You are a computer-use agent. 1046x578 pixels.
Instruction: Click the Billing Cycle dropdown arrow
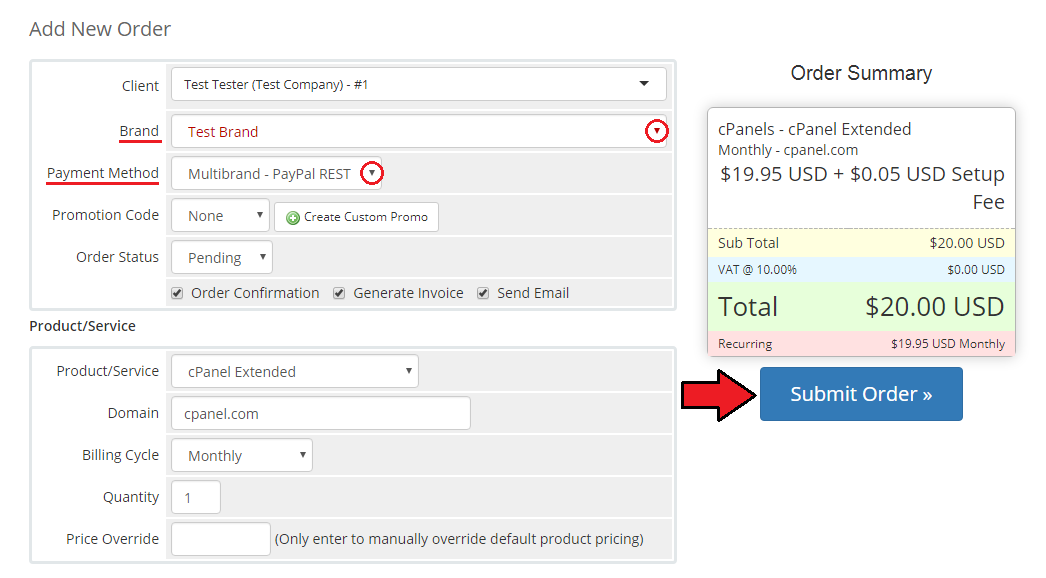point(303,455)
